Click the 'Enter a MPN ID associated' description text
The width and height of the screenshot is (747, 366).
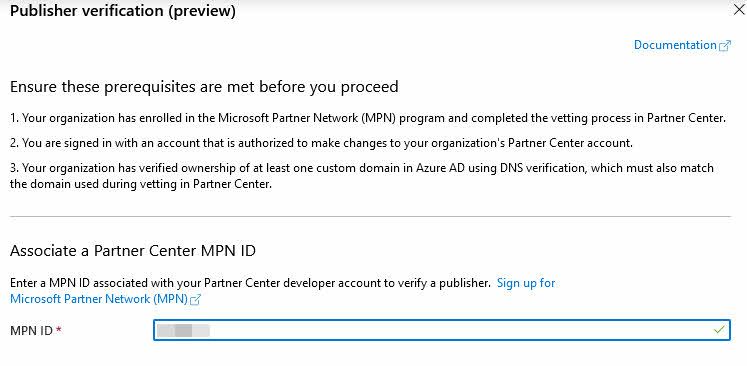click(x=250, y=283)
